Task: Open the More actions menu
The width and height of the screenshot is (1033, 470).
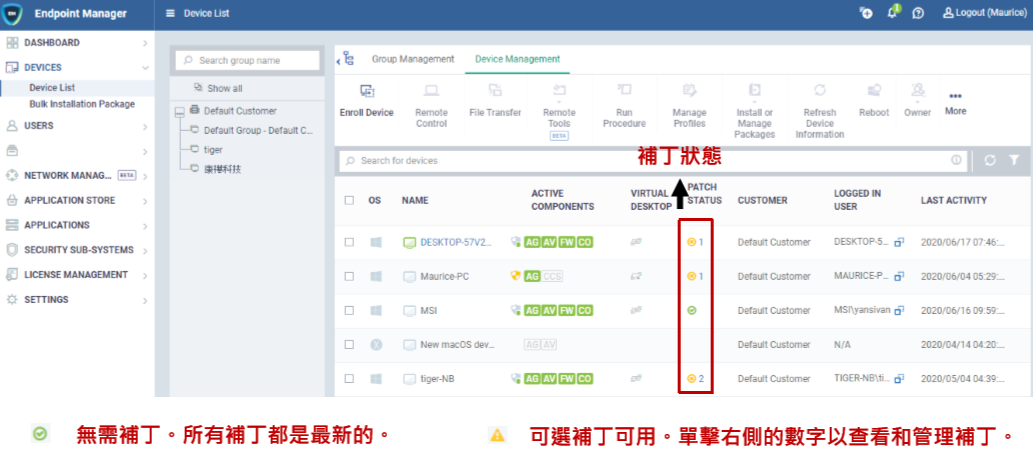Action: [x=955, y=103]
